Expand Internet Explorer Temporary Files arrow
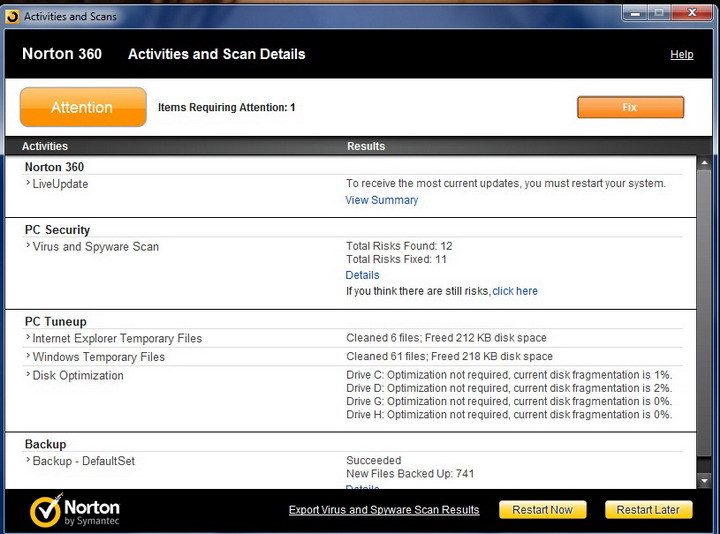Viewport: 720px width, 534px height. click(x=28, y=338)
